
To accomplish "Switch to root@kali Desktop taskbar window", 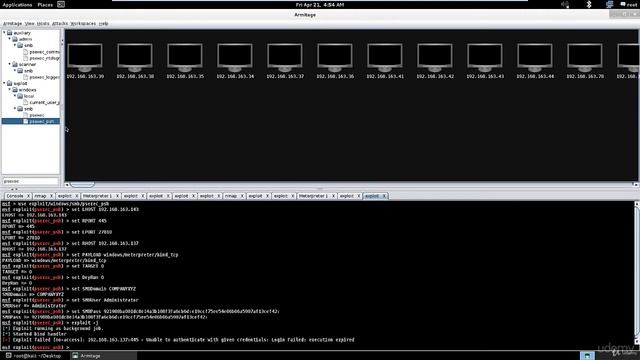I will 33,356.
